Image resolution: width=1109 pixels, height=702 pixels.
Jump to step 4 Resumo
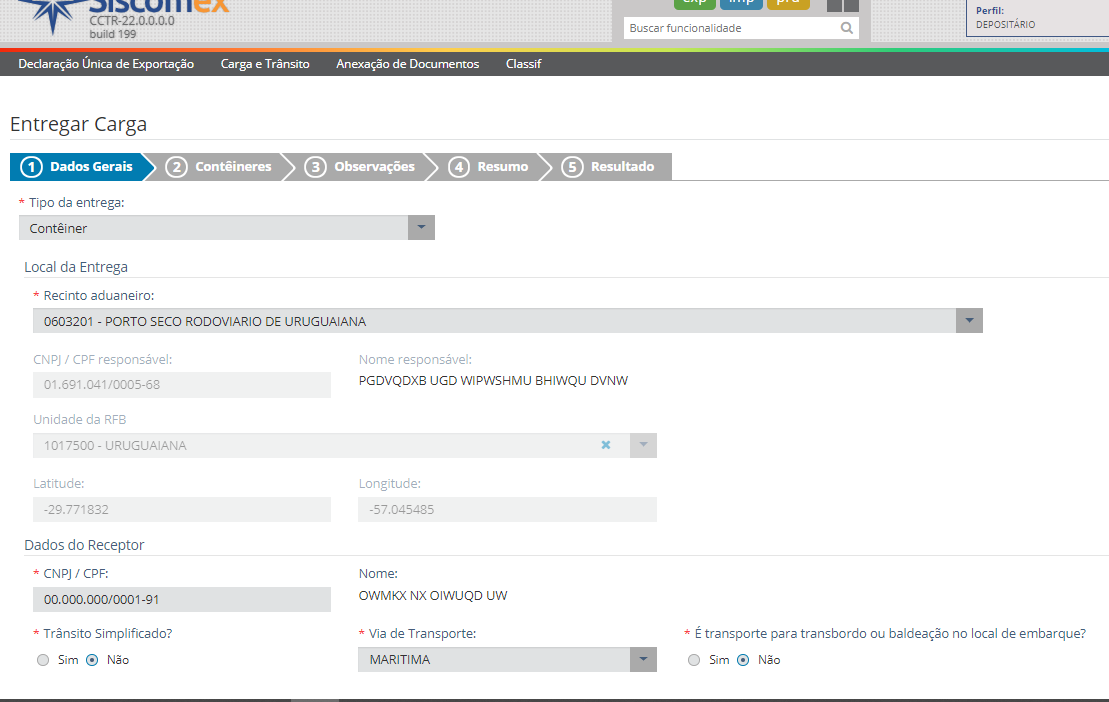489,167
